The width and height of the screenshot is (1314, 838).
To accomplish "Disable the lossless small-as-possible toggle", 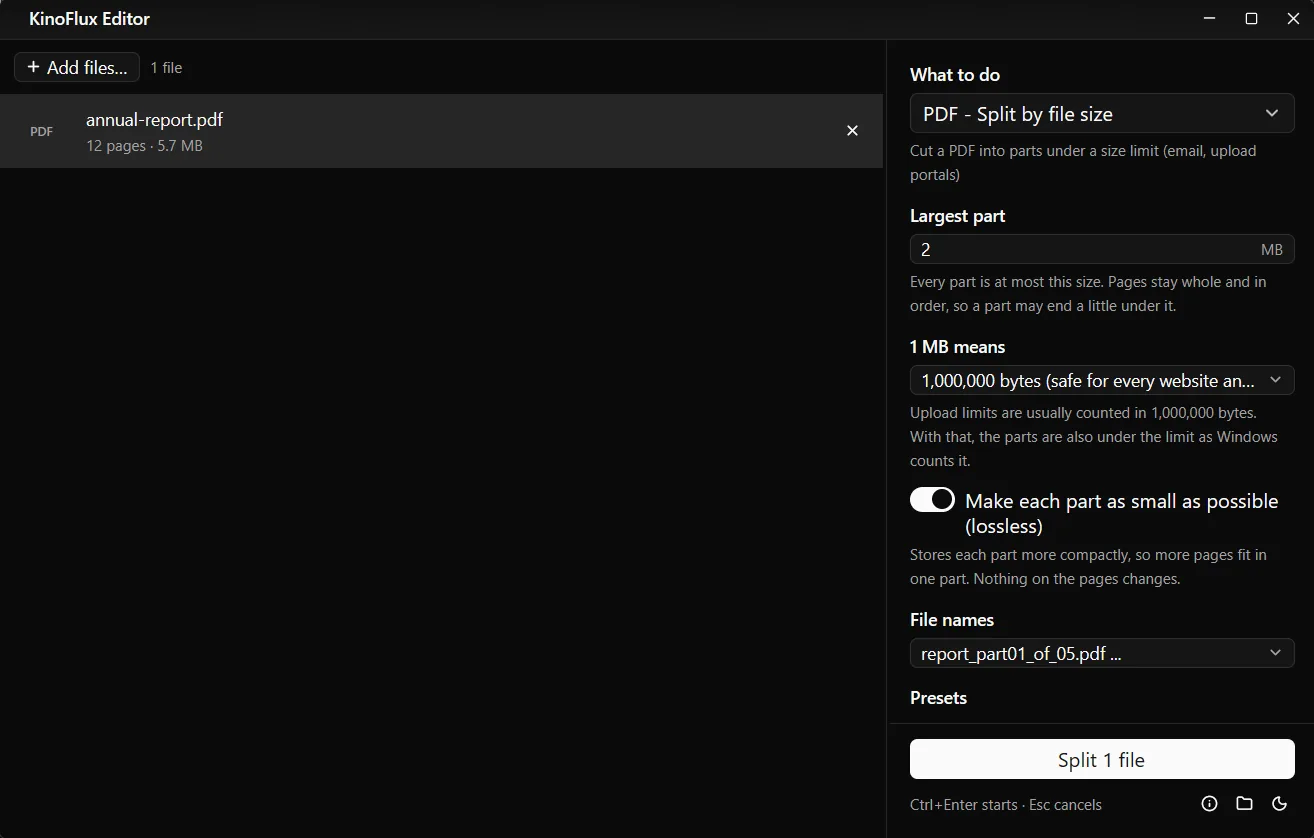I will click(x=932, y=500).
